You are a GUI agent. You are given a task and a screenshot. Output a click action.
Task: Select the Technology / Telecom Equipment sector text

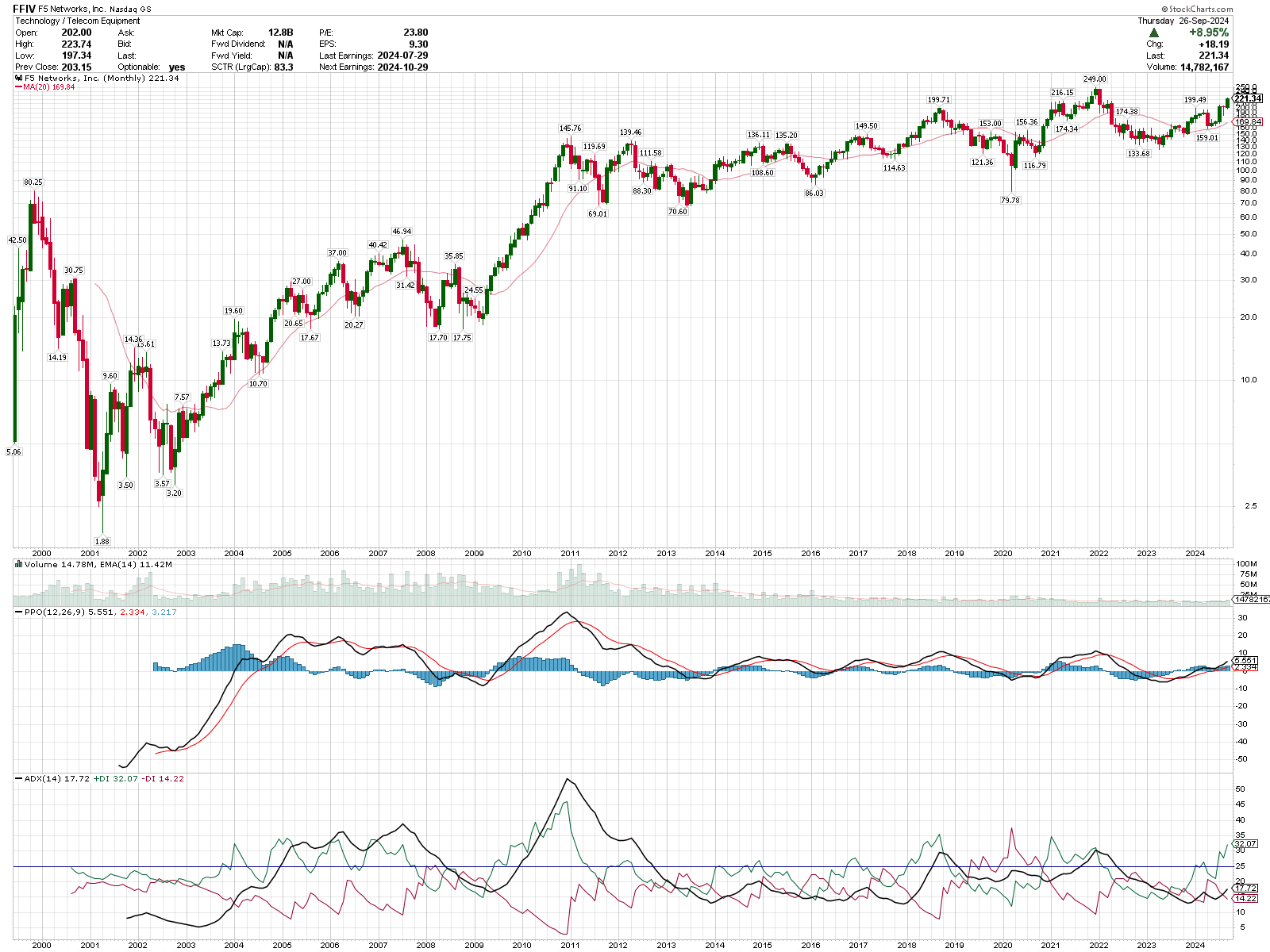click(78, 21)
